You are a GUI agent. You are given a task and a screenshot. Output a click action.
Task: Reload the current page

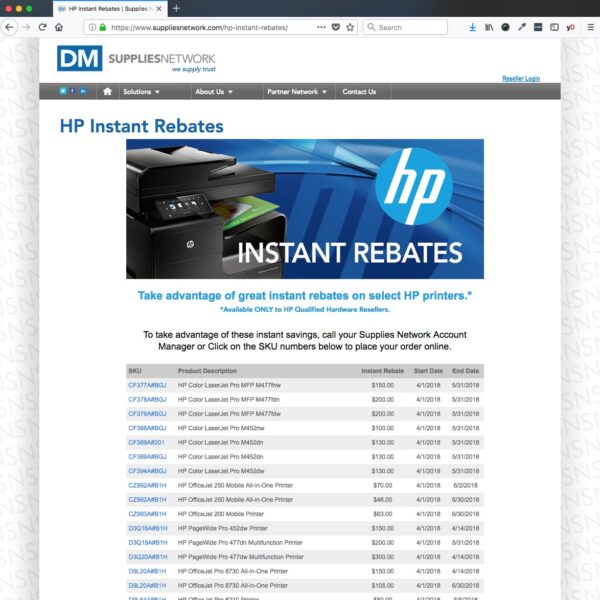click(x=42, y=27)
